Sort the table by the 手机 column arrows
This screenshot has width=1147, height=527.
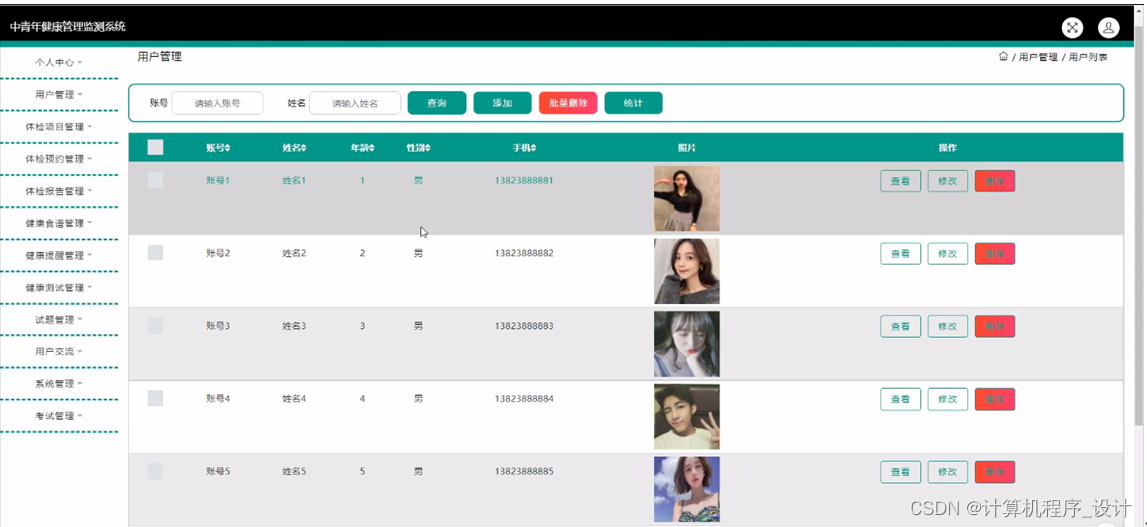(534, 148)
